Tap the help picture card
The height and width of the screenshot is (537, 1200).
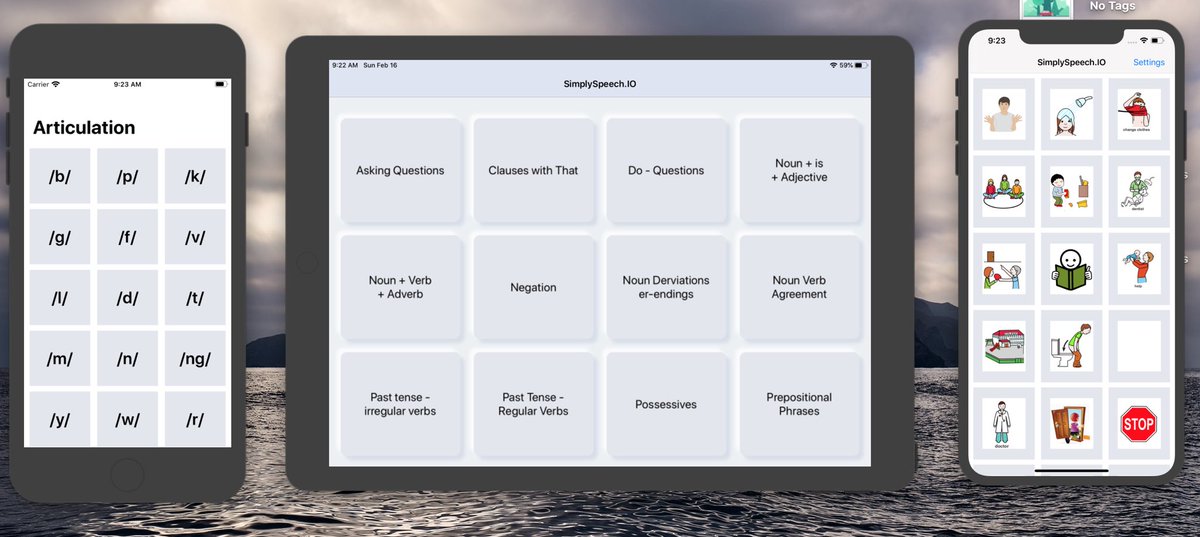coord(1139,269)
